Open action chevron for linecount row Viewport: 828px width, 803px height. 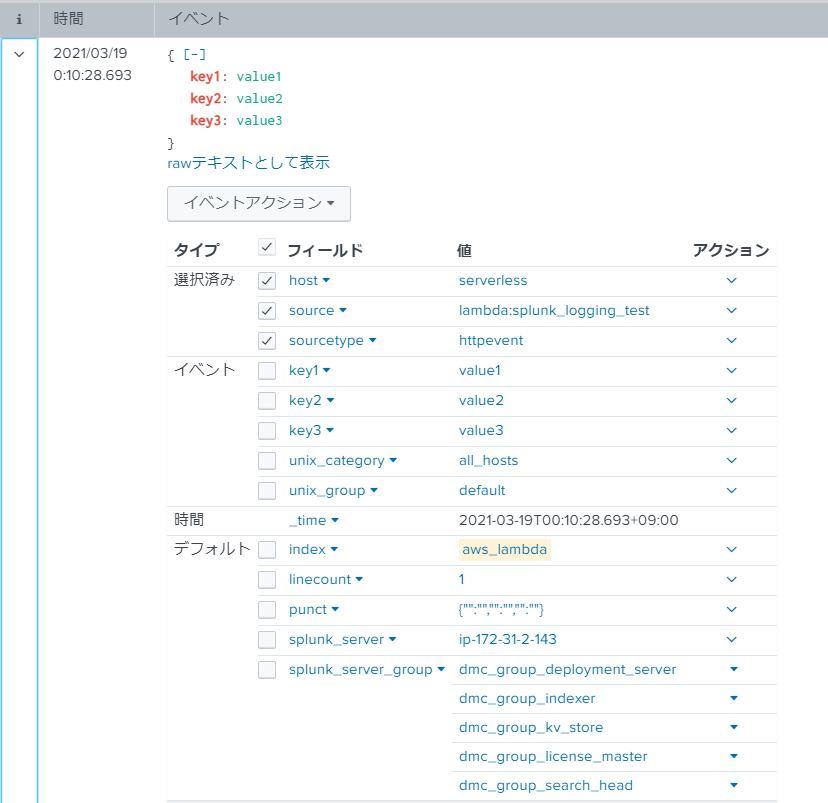[731, 580]
